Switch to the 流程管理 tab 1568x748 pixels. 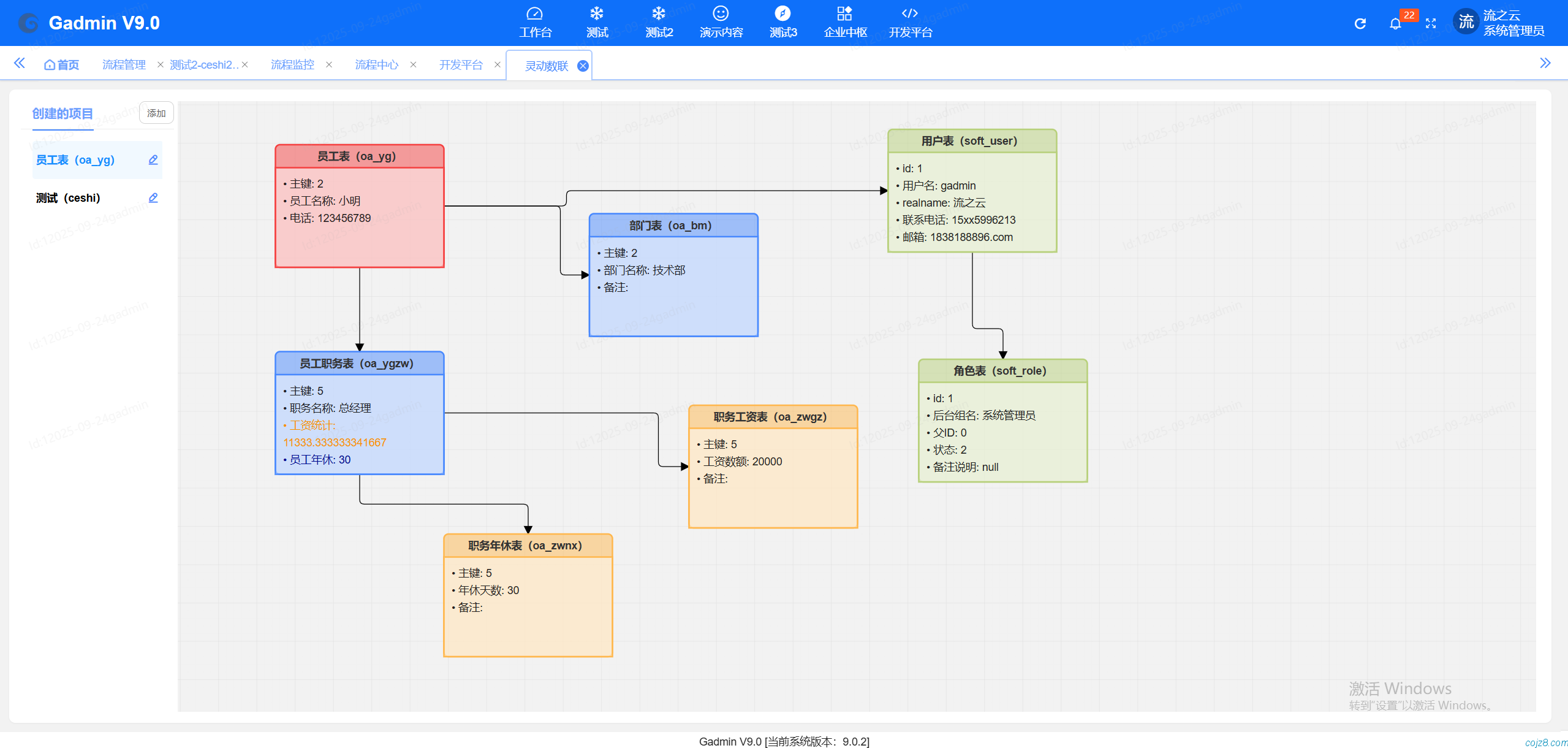pos(124,65)
